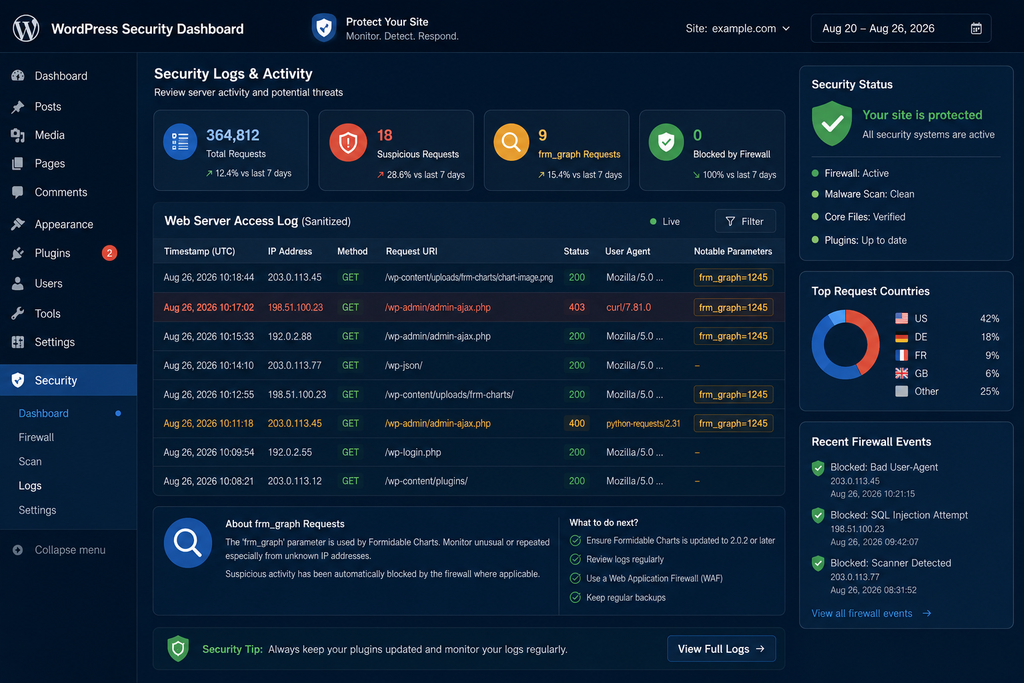Screen dimensions: 1024x683
Task: Click the Pages icon in sidebar
Action: pyautogui.click(x=18, y=163)
